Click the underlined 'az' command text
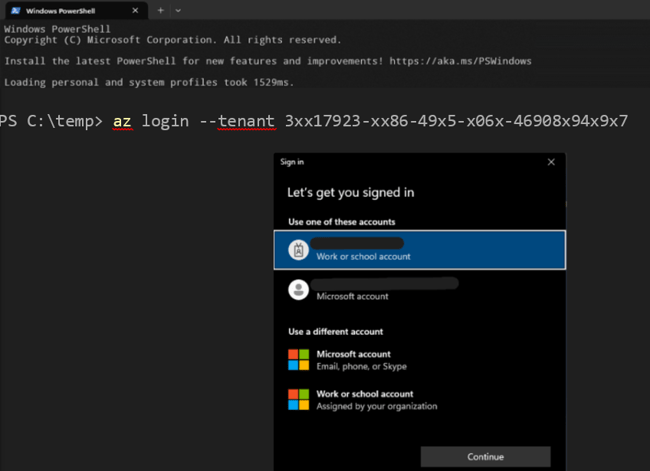650x471 pixels. [122, 121]
